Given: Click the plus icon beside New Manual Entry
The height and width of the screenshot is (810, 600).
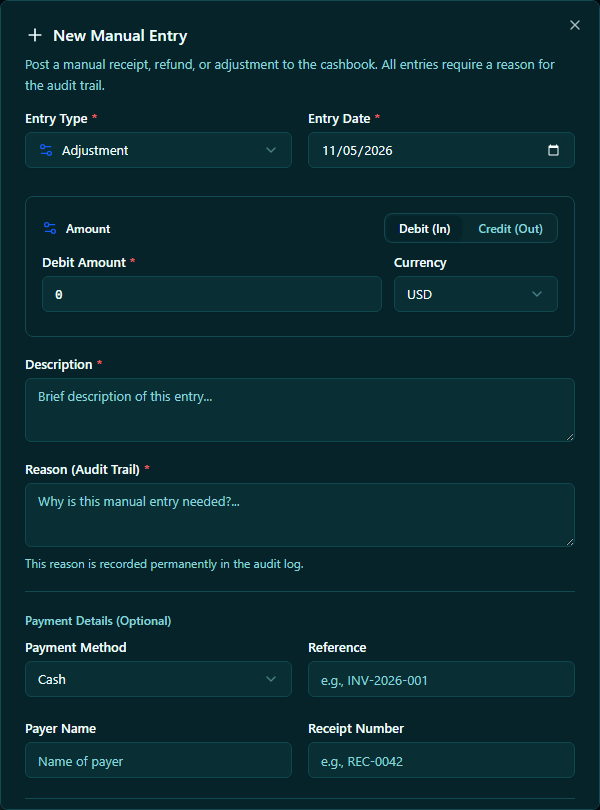Looking at the screenshot, I should [35, 36].
